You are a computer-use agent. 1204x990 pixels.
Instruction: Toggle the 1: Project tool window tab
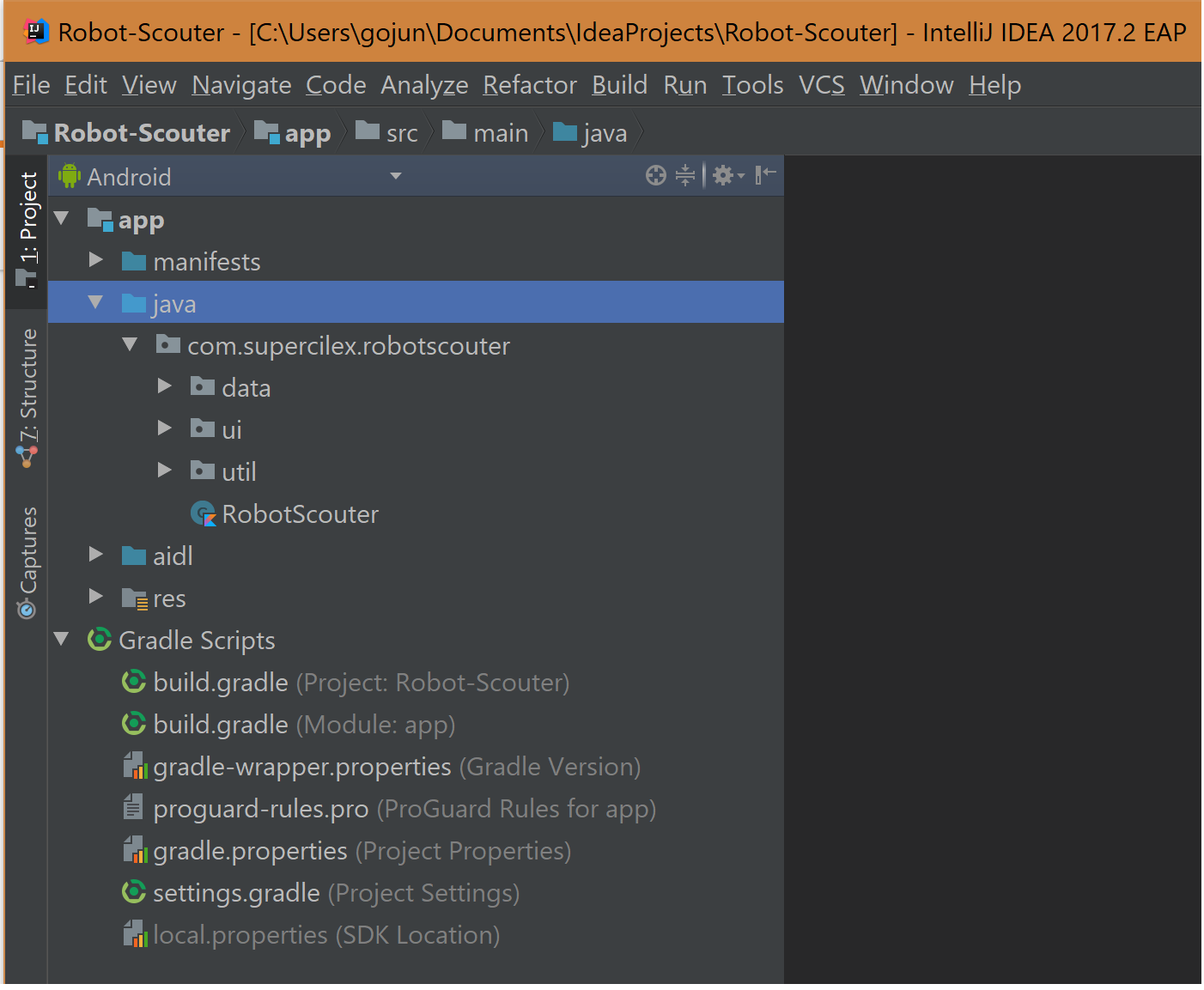[27, 230]
